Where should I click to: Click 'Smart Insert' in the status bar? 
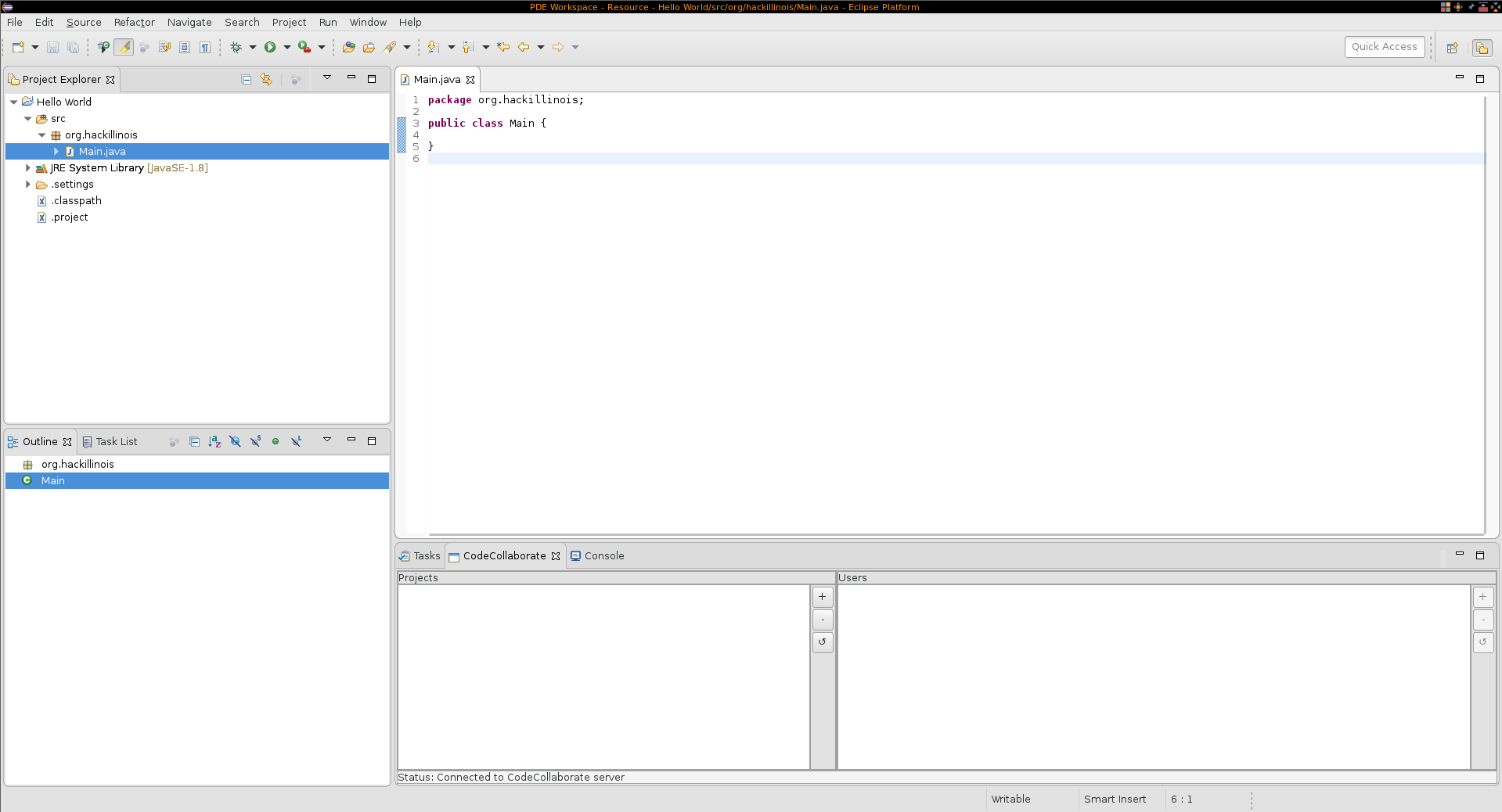(x=1115, y=799)
